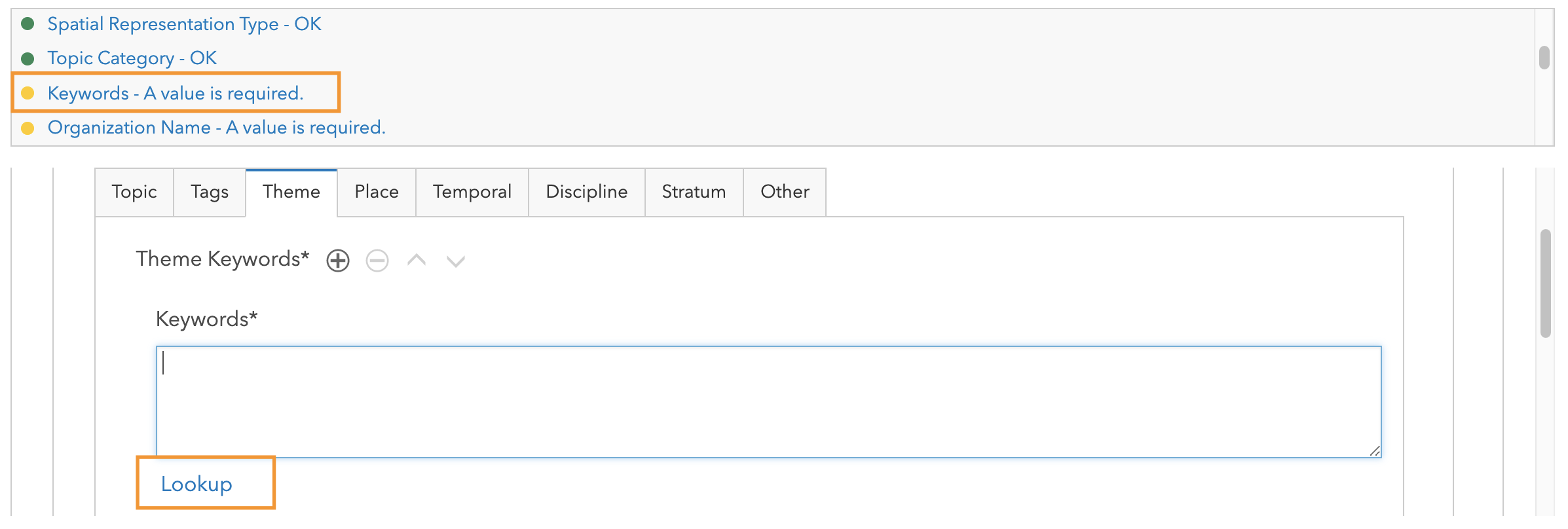Screen dimensions: 1568x529
Task: Open the Stratum tab
Action: tap(694, 192)
